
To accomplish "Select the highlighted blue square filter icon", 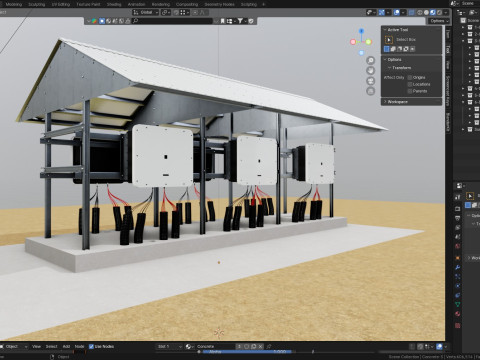I will [102, 21].
